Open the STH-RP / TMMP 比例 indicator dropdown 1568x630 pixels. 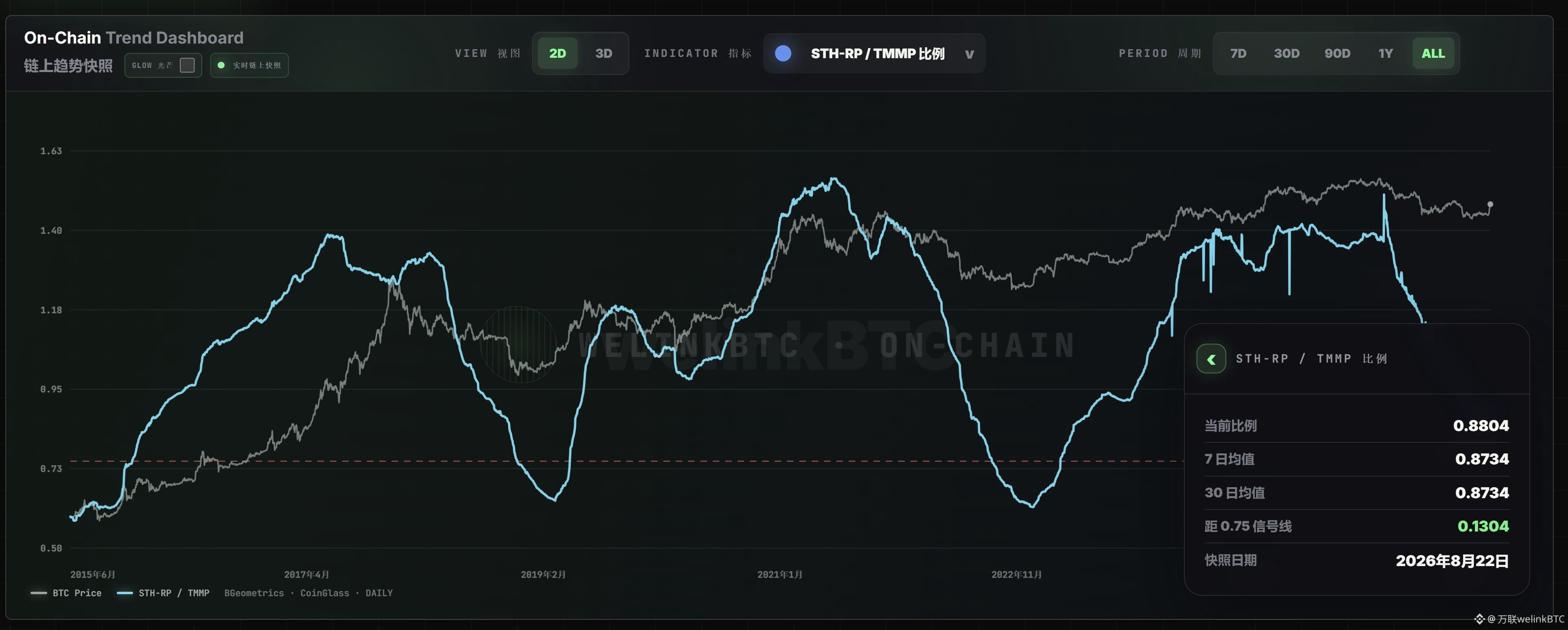click(874, 54)
